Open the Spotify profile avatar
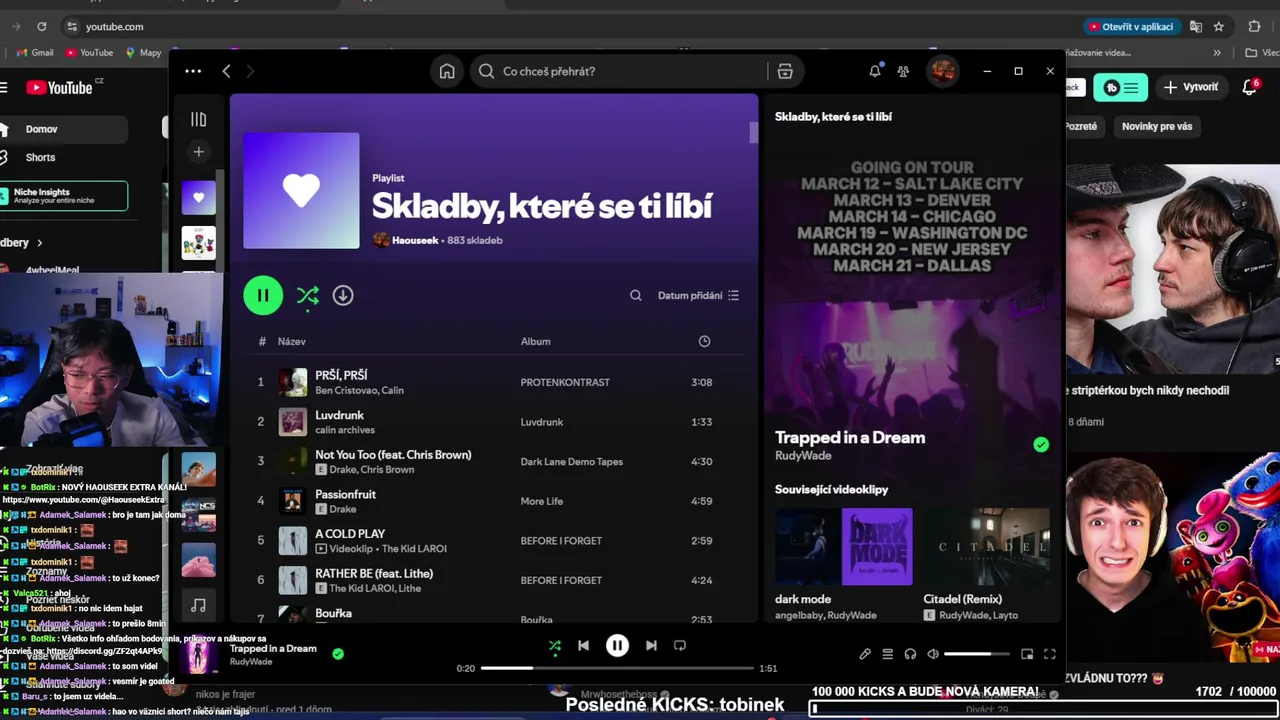The height and width of the screenshot is (720, 1280). (942, 71)
